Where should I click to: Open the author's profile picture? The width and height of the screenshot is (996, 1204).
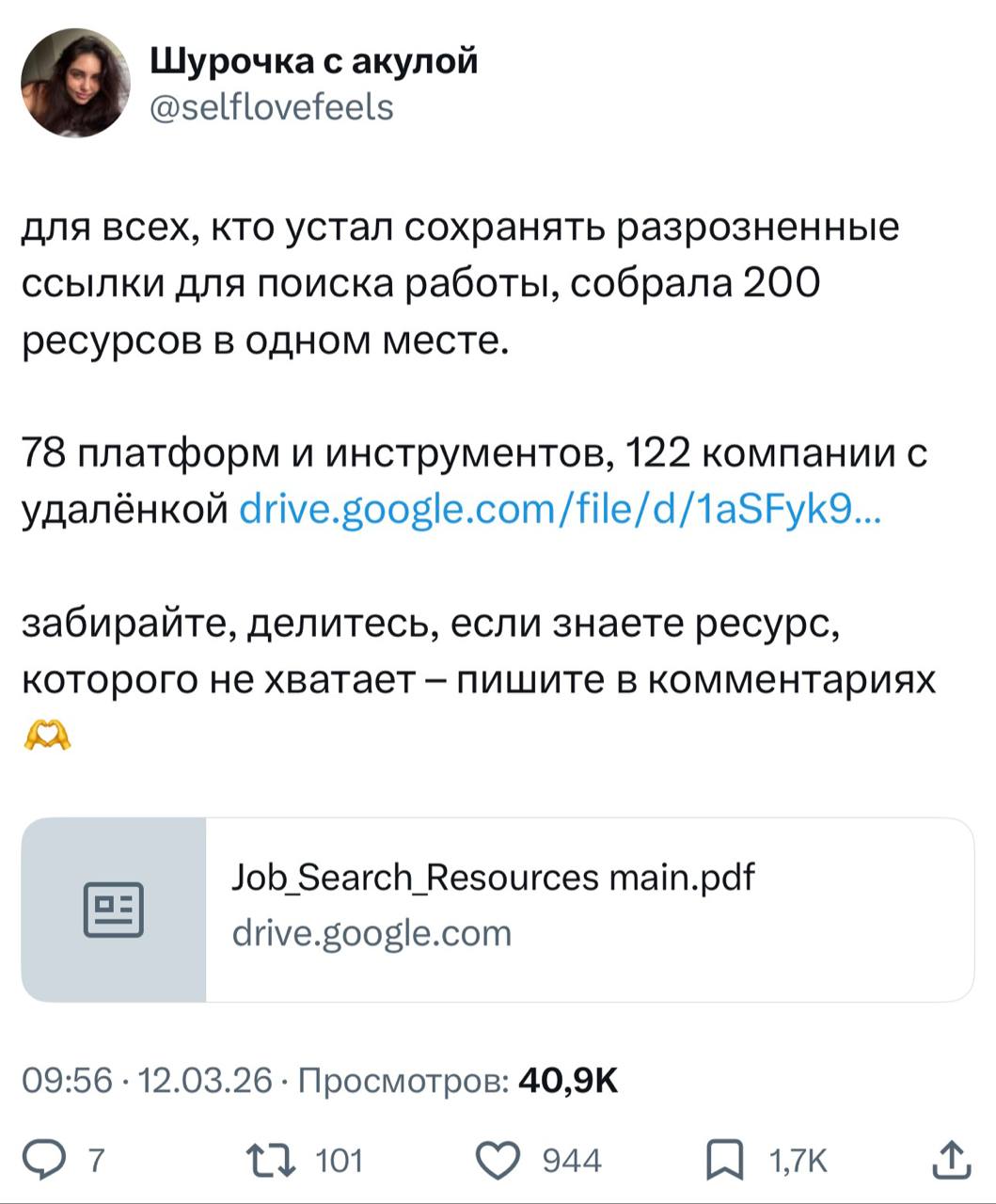[x=76, y=84]
